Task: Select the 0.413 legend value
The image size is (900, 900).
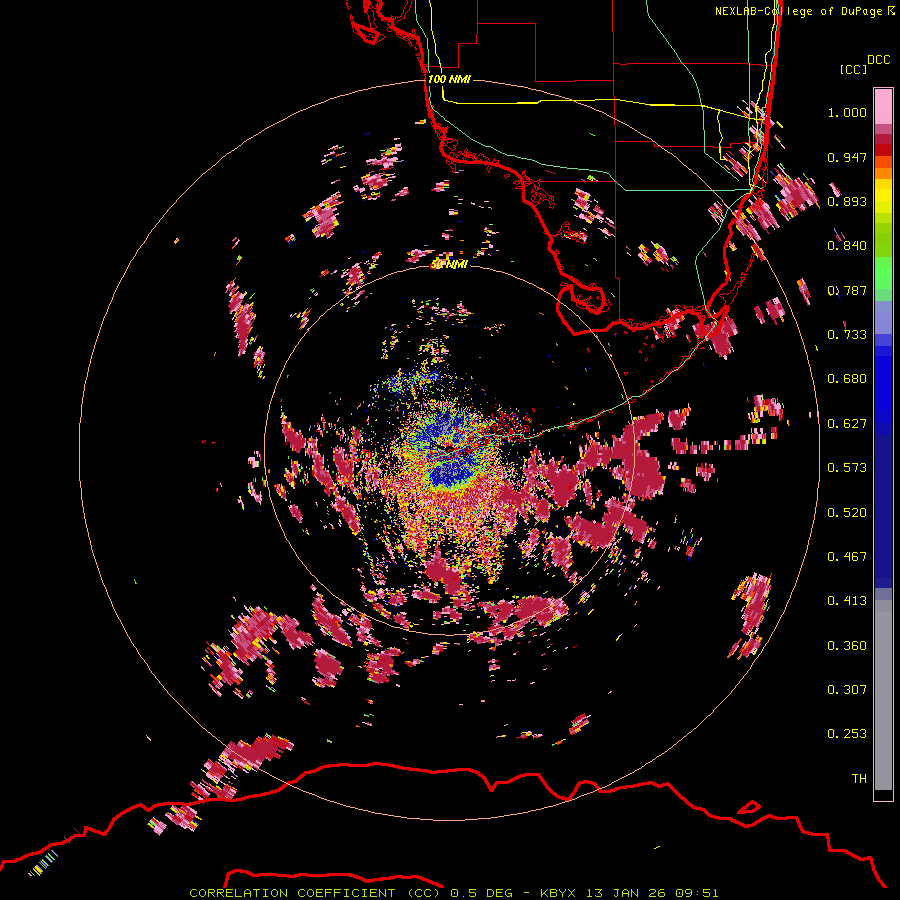Action: click(x=847, y=601)
